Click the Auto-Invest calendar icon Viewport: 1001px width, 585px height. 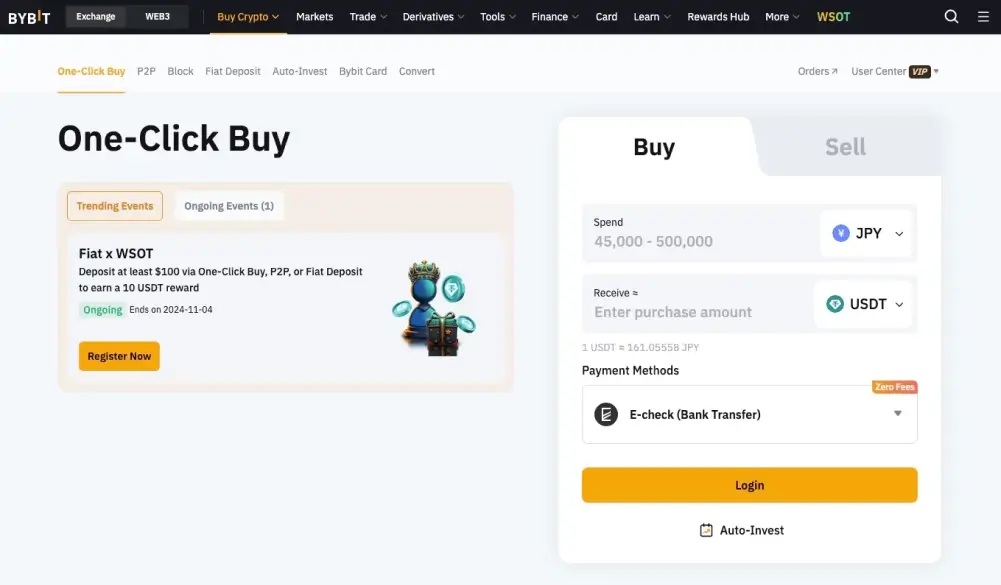706,530
